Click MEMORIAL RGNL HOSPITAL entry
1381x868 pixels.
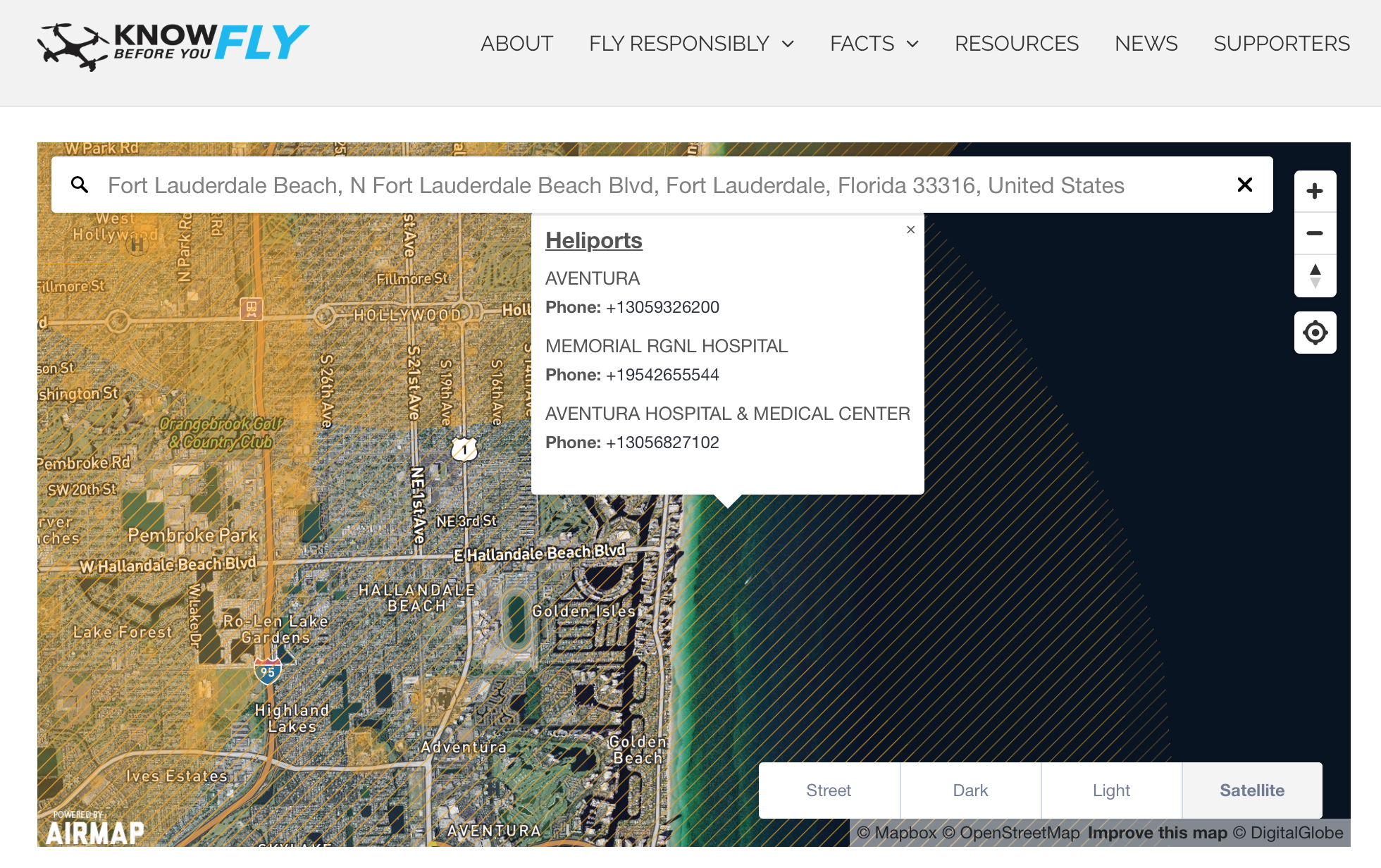[667, 346]
